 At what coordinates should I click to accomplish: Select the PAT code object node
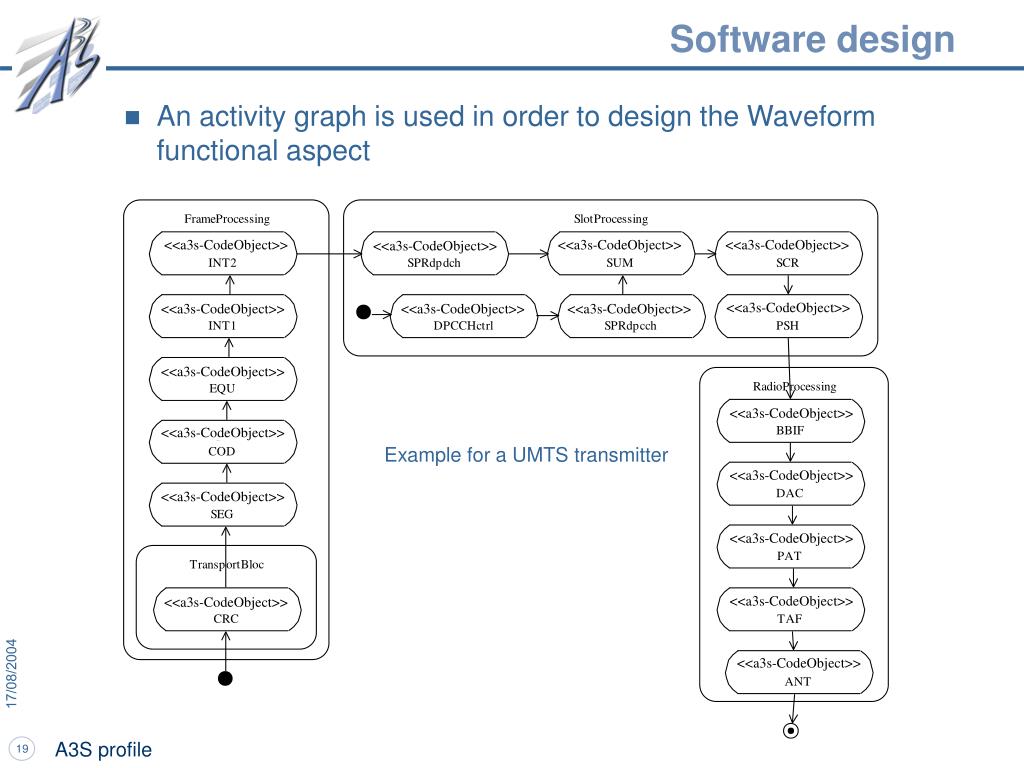[x=790, y=547]
